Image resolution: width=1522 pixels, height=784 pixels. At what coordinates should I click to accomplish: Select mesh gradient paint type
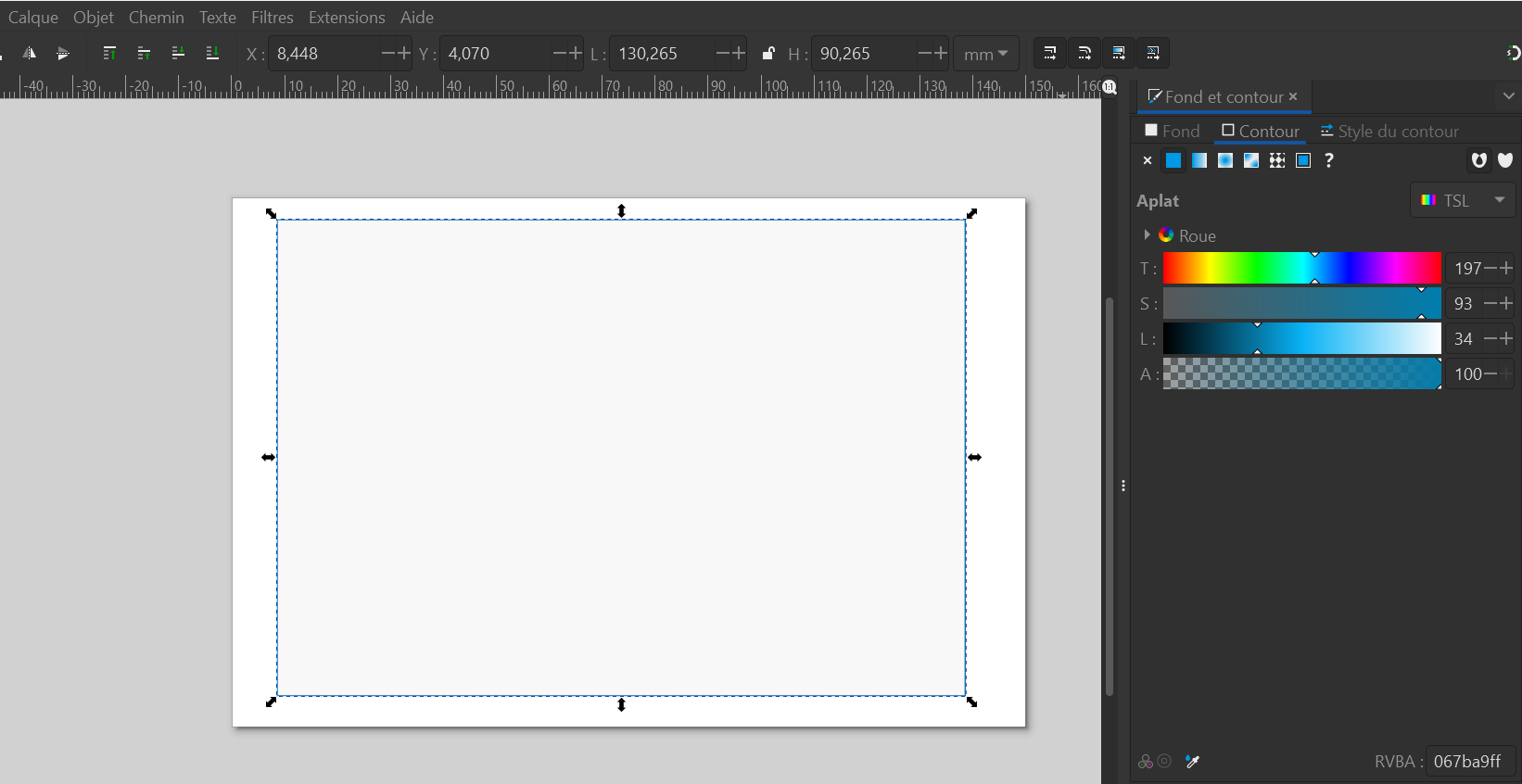click(1251, 160)
